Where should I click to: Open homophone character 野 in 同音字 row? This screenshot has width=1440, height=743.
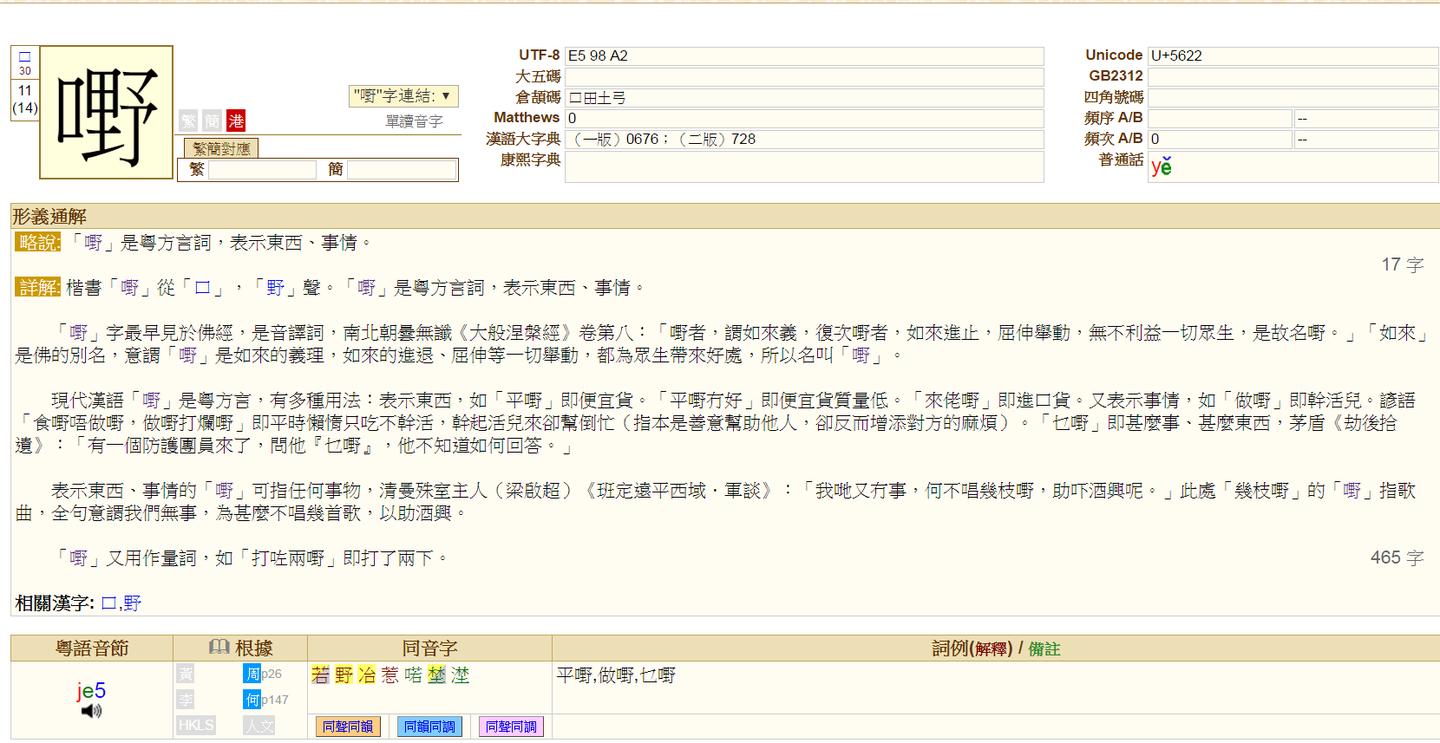coord(343,675)
